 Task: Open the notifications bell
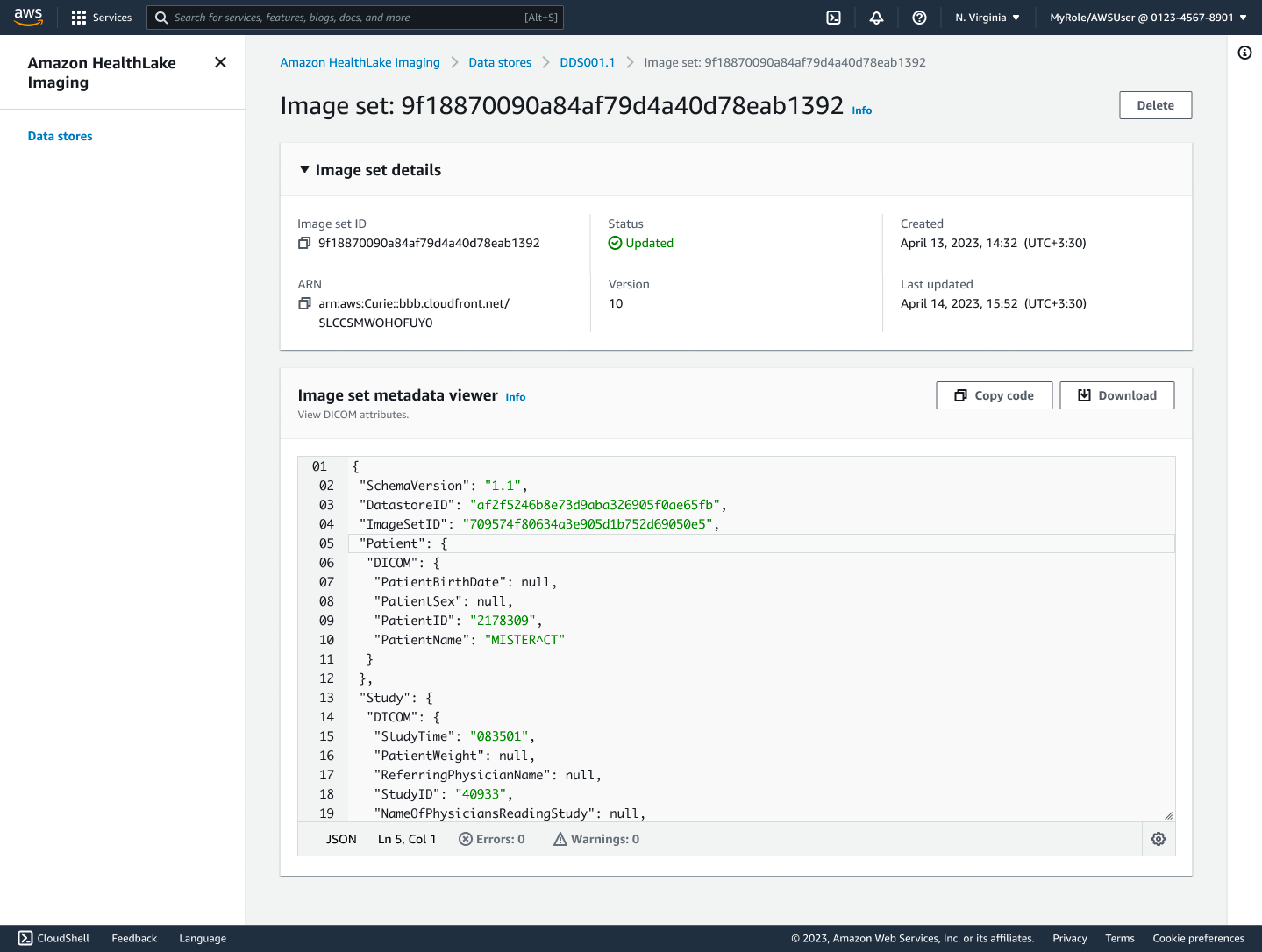(x=876, y=18)
